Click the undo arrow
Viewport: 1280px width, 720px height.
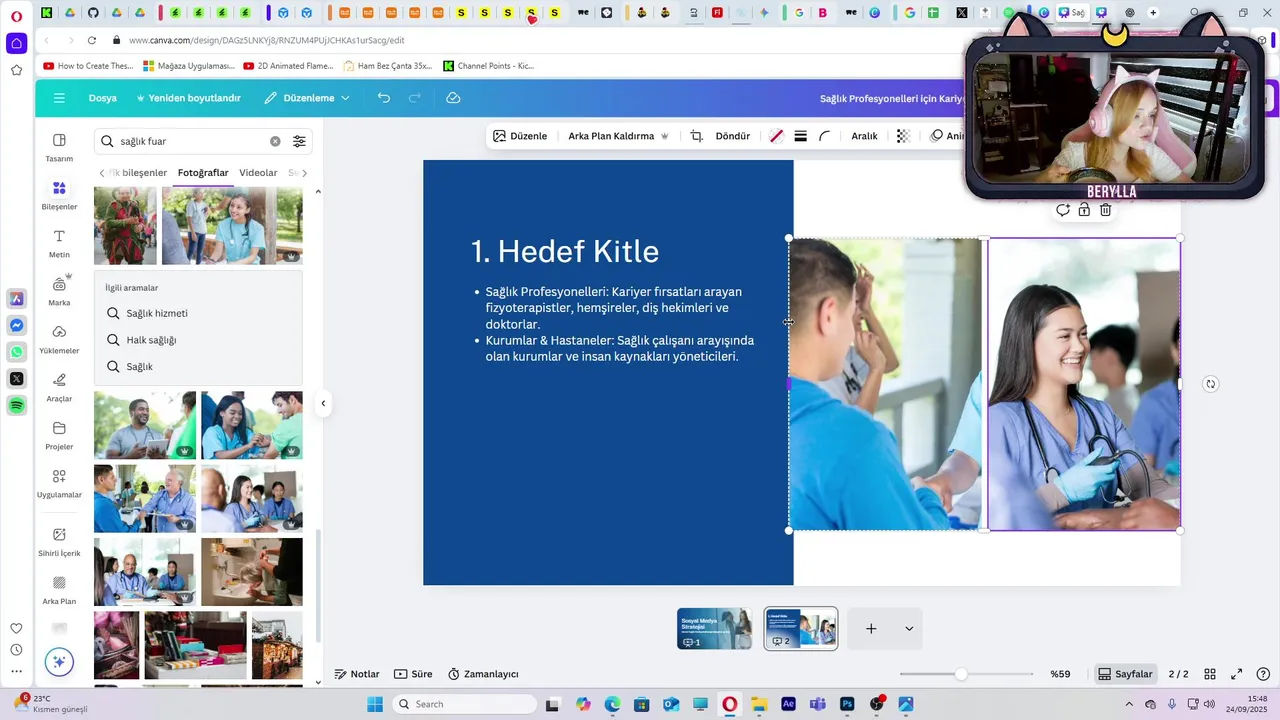[x=384, y=98]
